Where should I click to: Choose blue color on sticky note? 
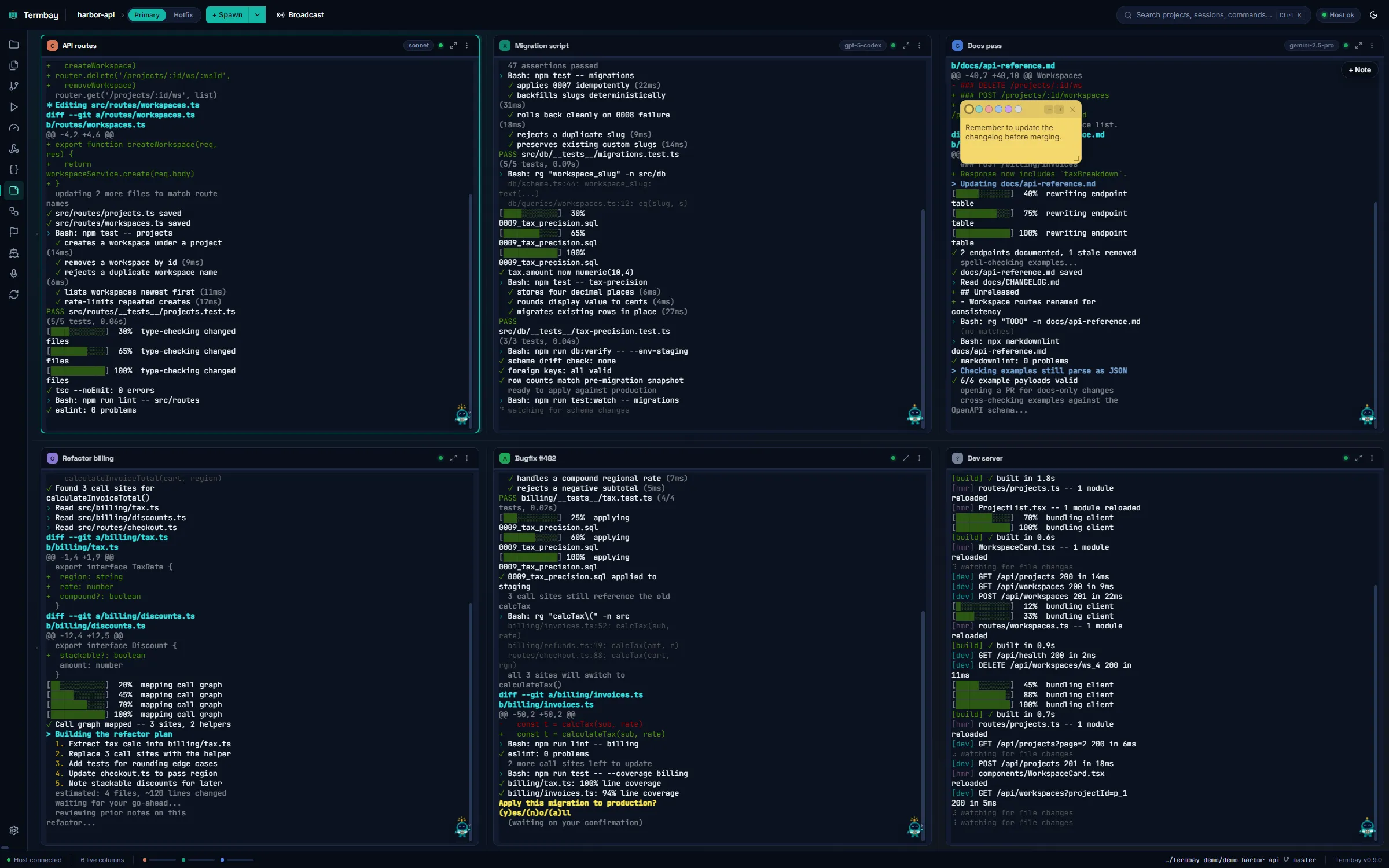click(998, 109)
